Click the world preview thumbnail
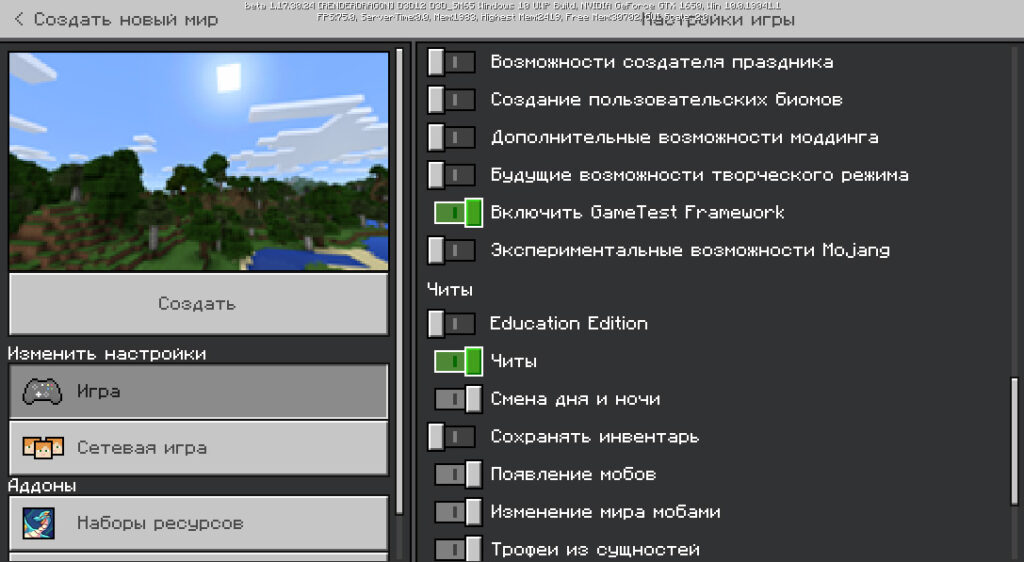The image size is (1024, 562). (198, 161)
